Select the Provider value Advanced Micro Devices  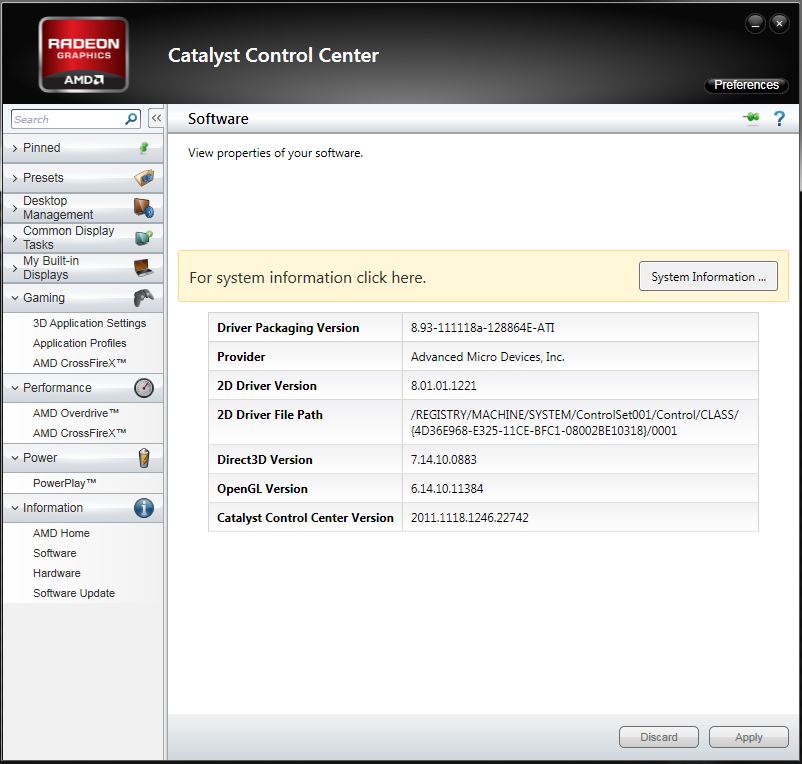coord(487,357)
